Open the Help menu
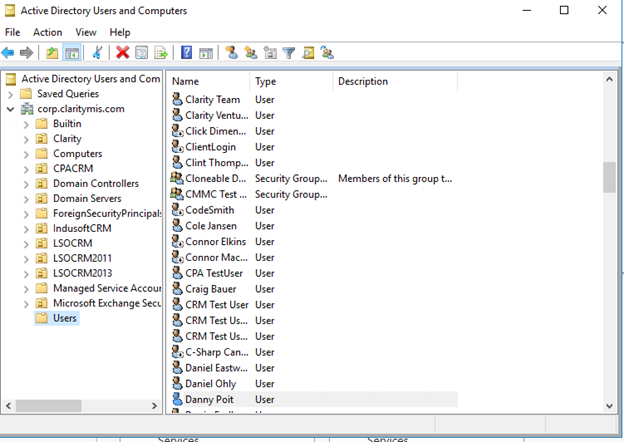 point(120,32)
